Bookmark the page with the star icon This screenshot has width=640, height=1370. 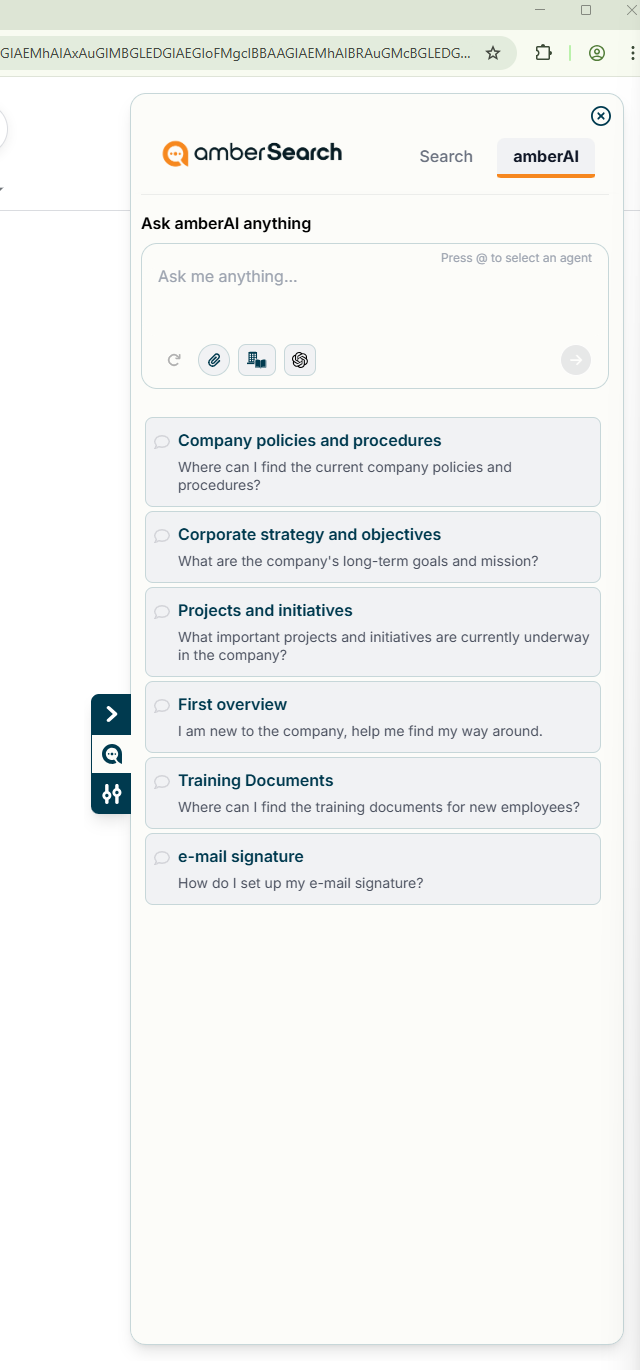click(x=493, y=53)
